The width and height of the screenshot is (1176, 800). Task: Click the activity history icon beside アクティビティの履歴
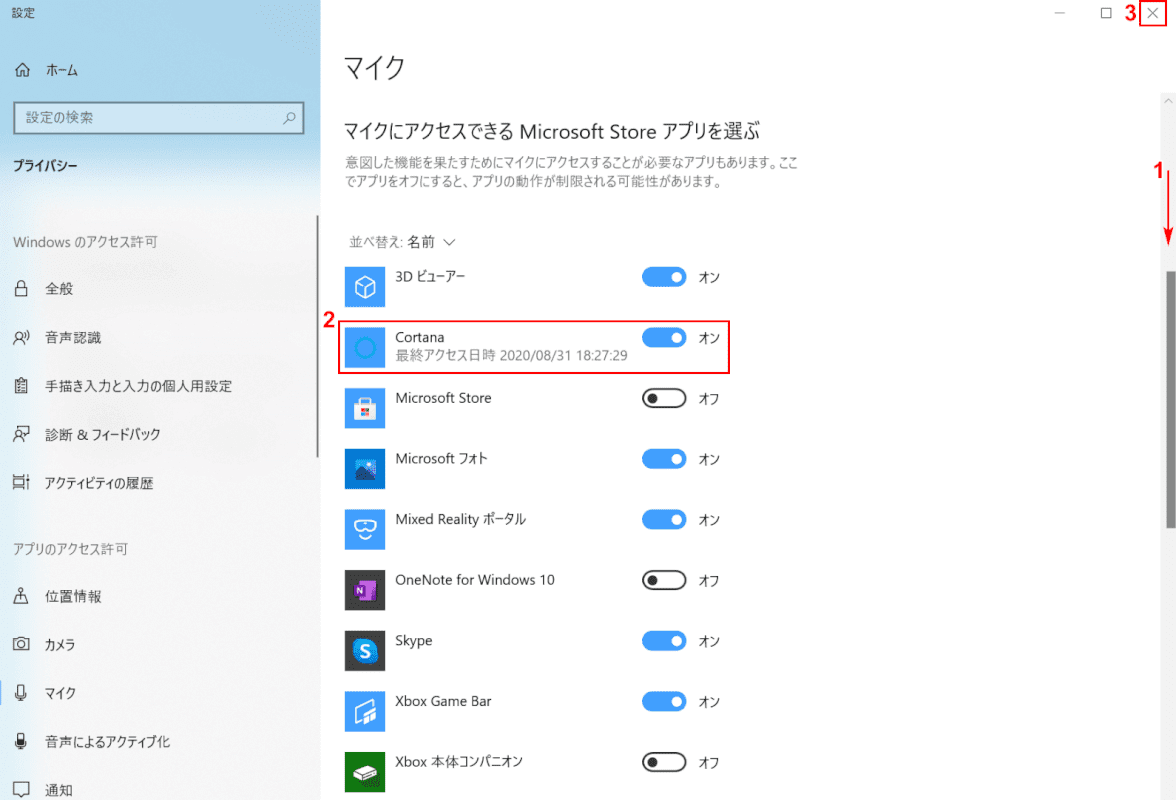click(x=21, y=482)
